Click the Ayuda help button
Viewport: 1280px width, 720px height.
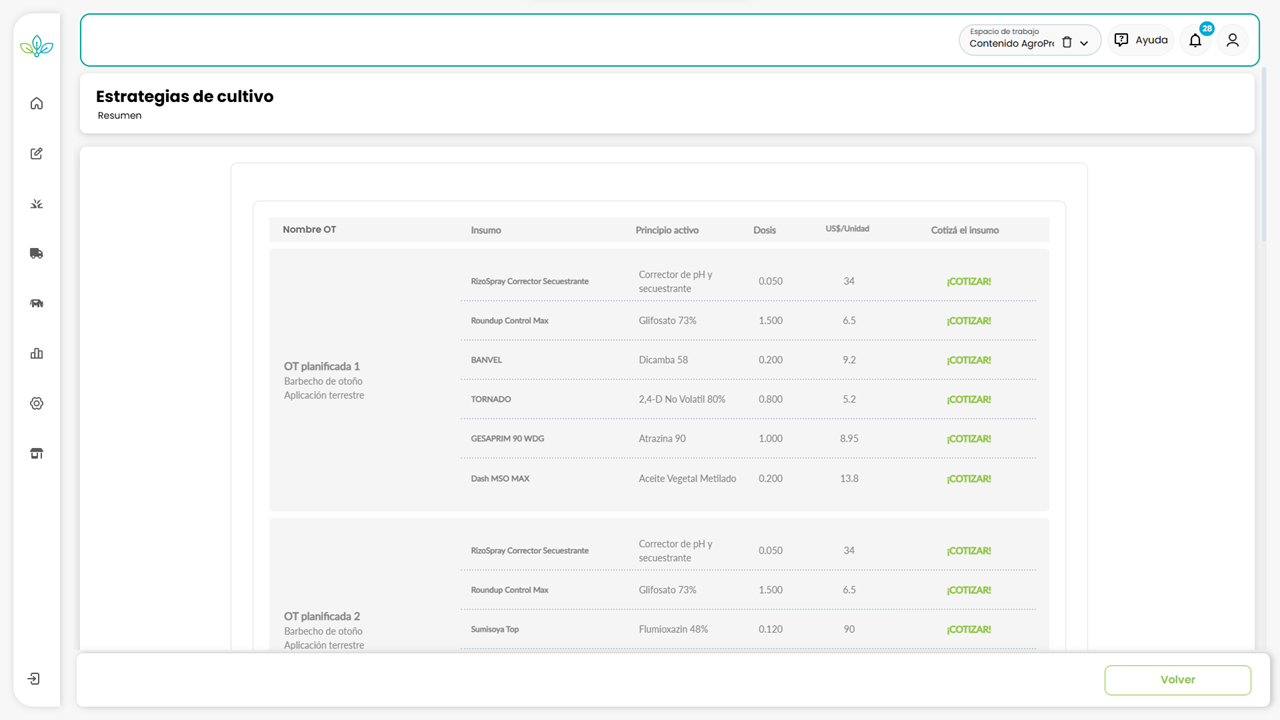tap(1141, 40)
